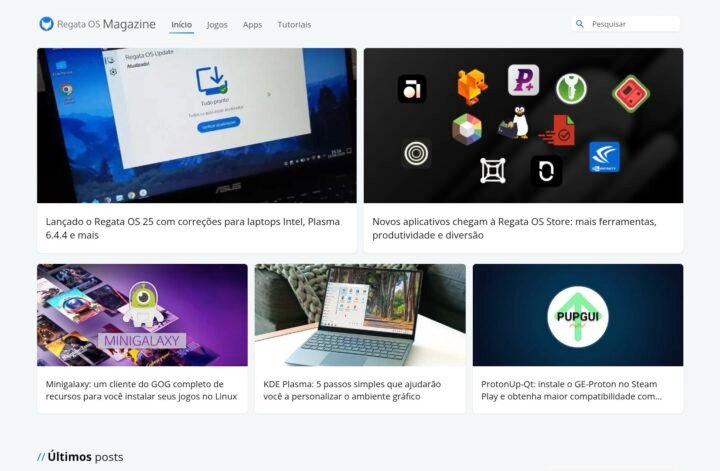Open the Minigalaxy article thumbnail
The width and height of the screenshot is (720, 471).
(142, 315)
